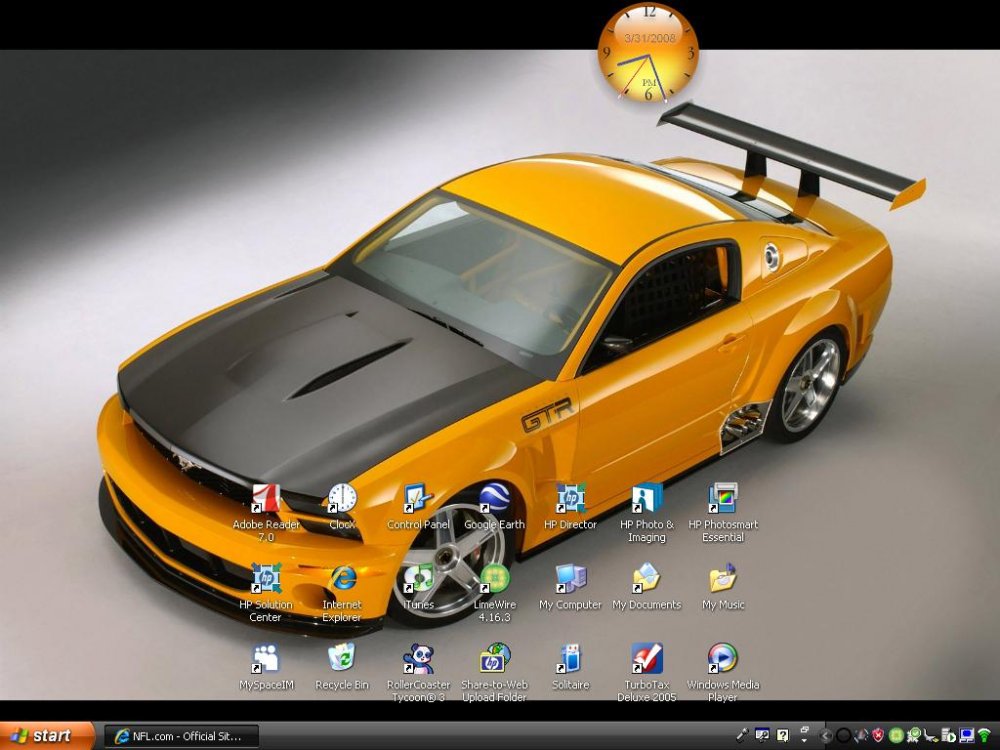Select the TurboTax Deluxe 2005 icon

tap(647, 659)
